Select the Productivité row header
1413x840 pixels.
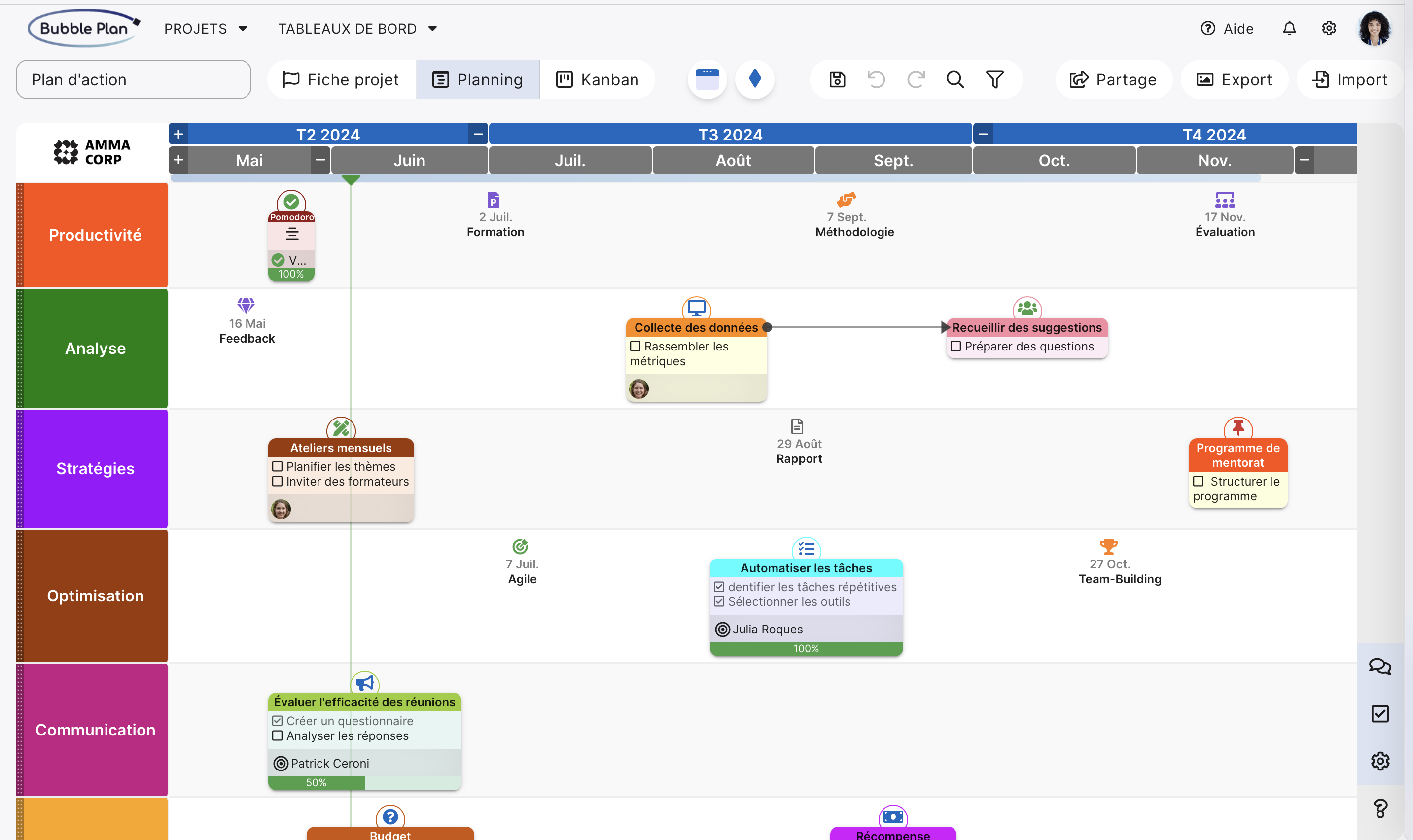(x=95, y=235)
